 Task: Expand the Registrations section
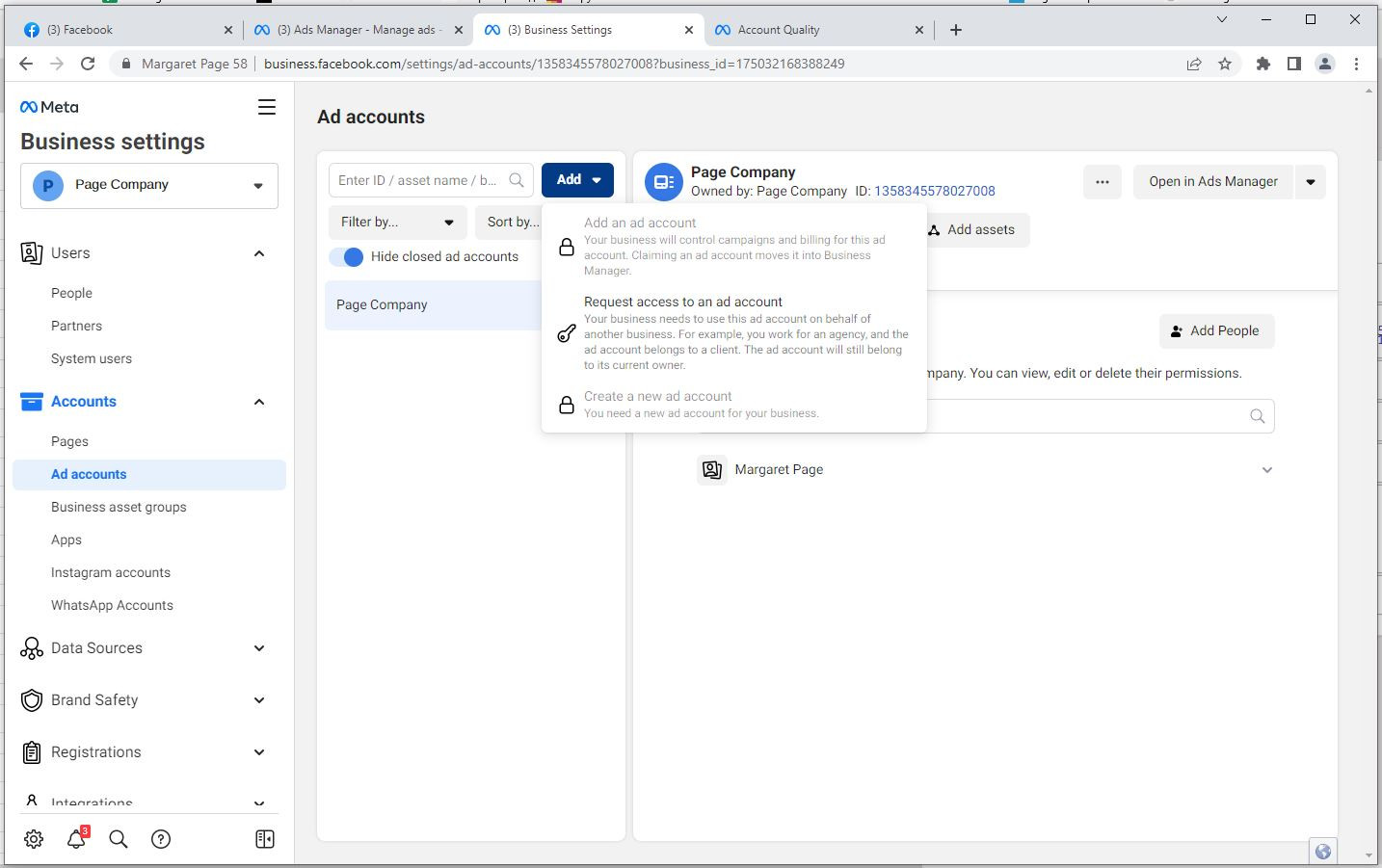[x=259, y=752]
